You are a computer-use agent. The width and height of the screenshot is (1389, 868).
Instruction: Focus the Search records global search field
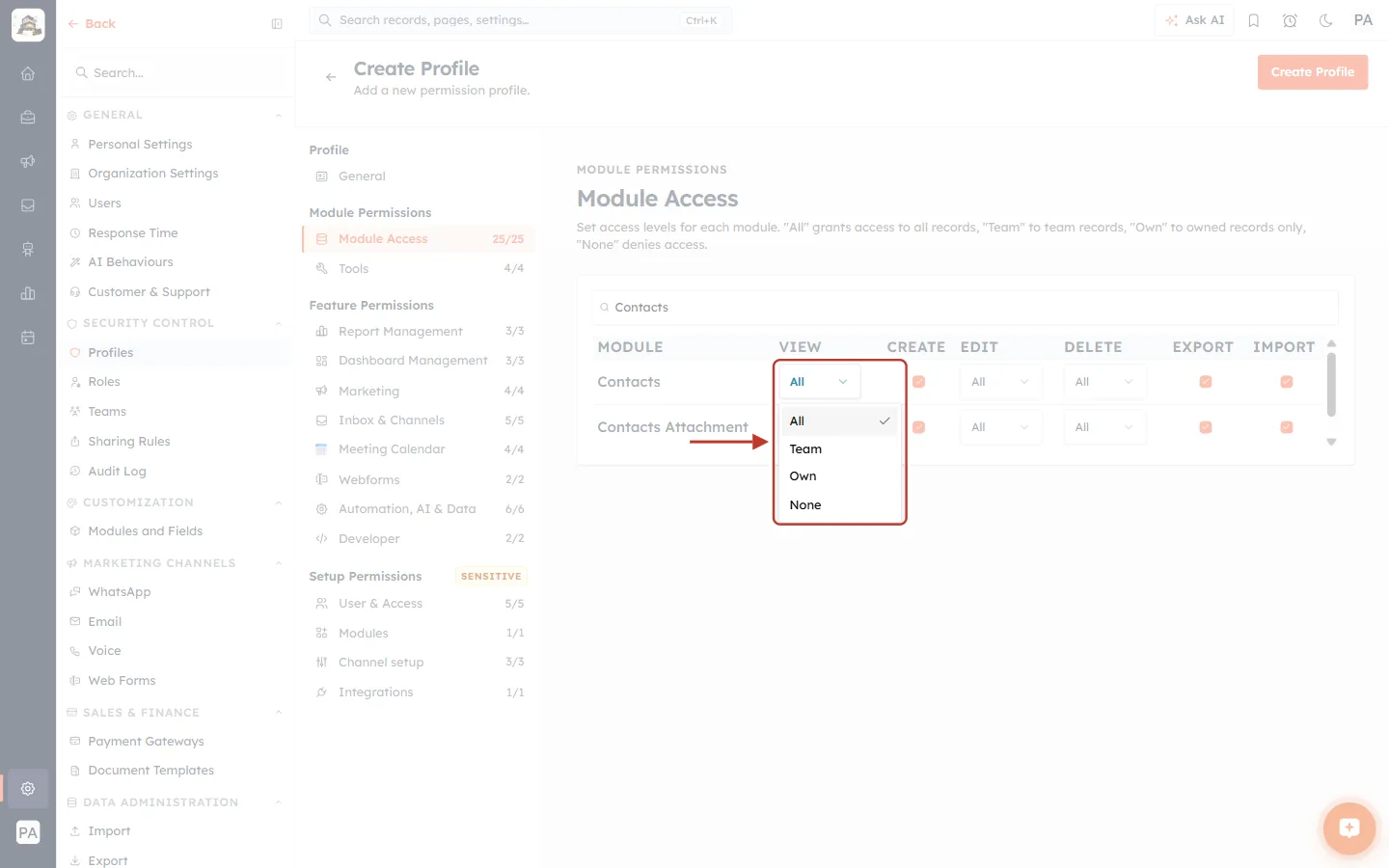(x=521, y=20)
